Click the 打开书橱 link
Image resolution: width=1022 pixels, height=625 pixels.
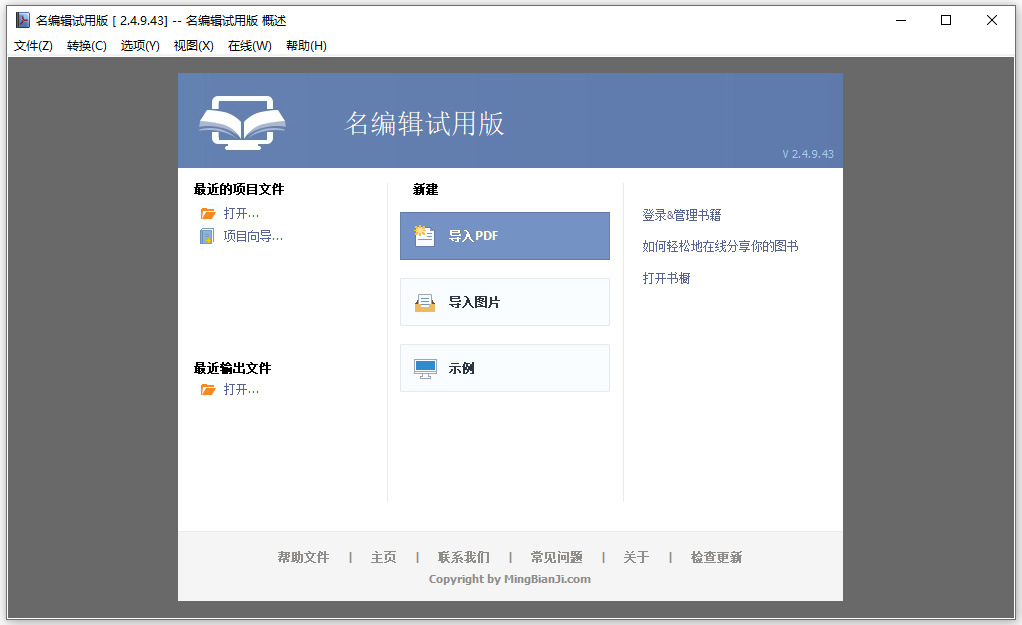coord(666,277)
